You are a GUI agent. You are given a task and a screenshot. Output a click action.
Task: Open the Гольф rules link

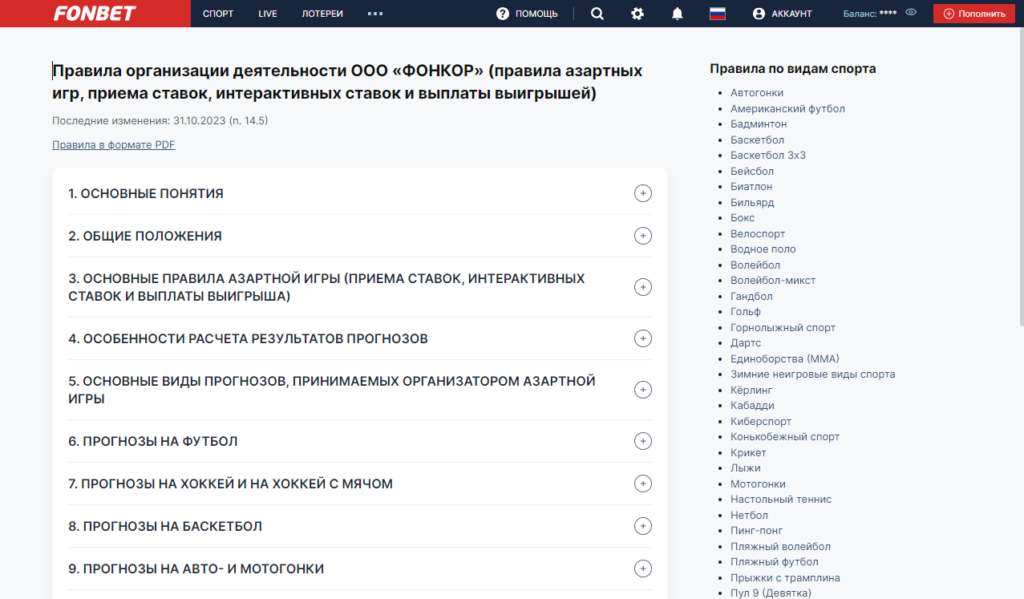tap(745, 312)
